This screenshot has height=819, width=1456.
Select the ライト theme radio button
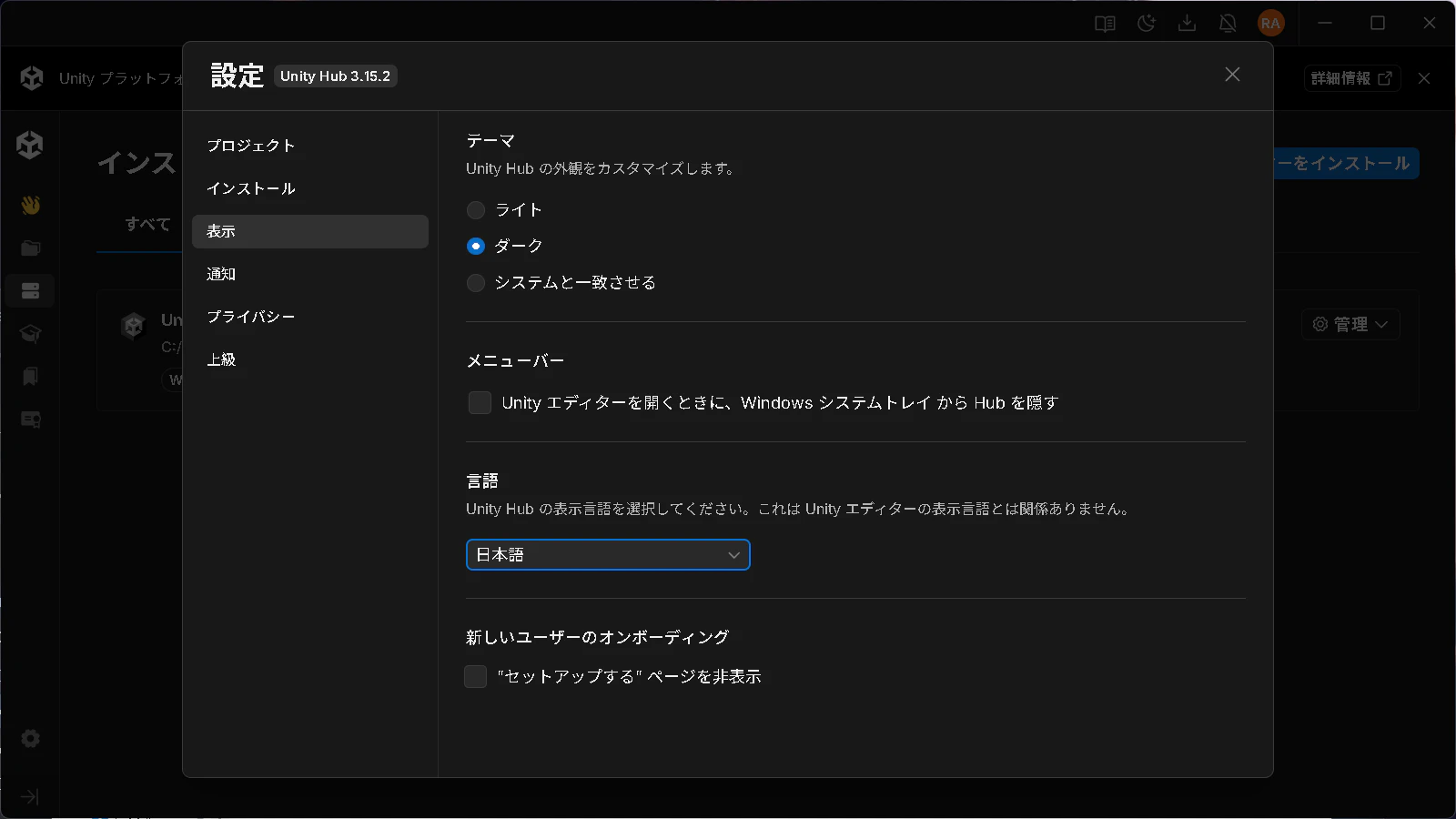(476, 210)
